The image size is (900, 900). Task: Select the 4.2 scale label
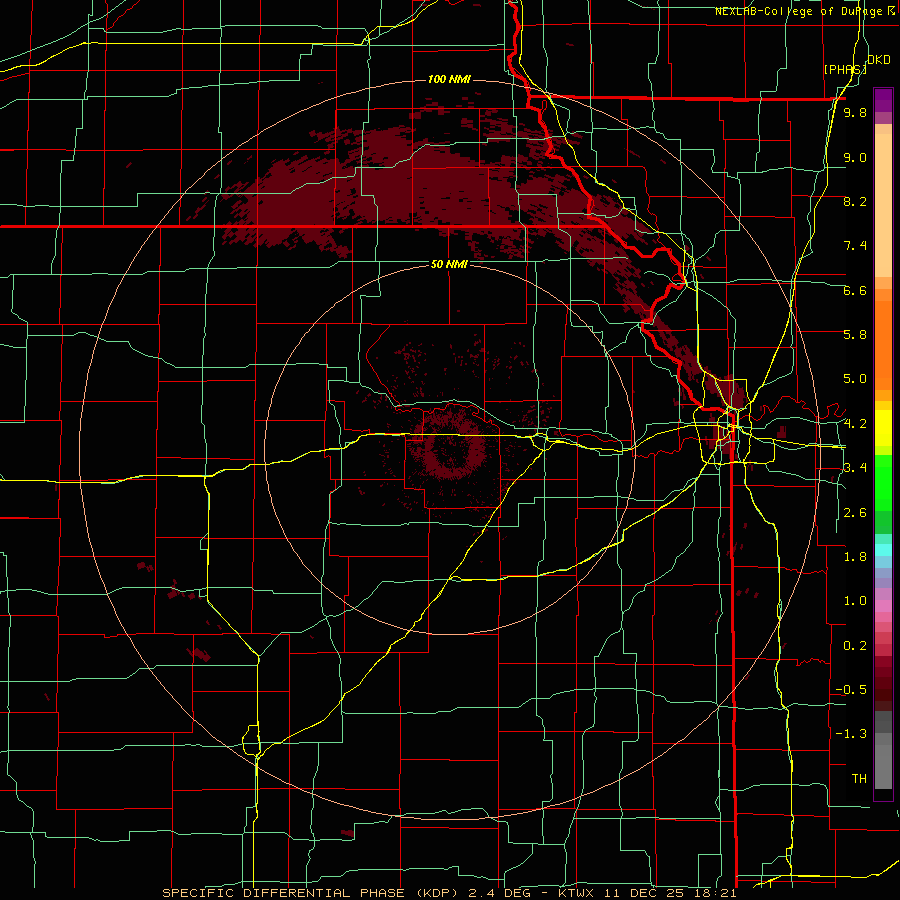(855, 424)
